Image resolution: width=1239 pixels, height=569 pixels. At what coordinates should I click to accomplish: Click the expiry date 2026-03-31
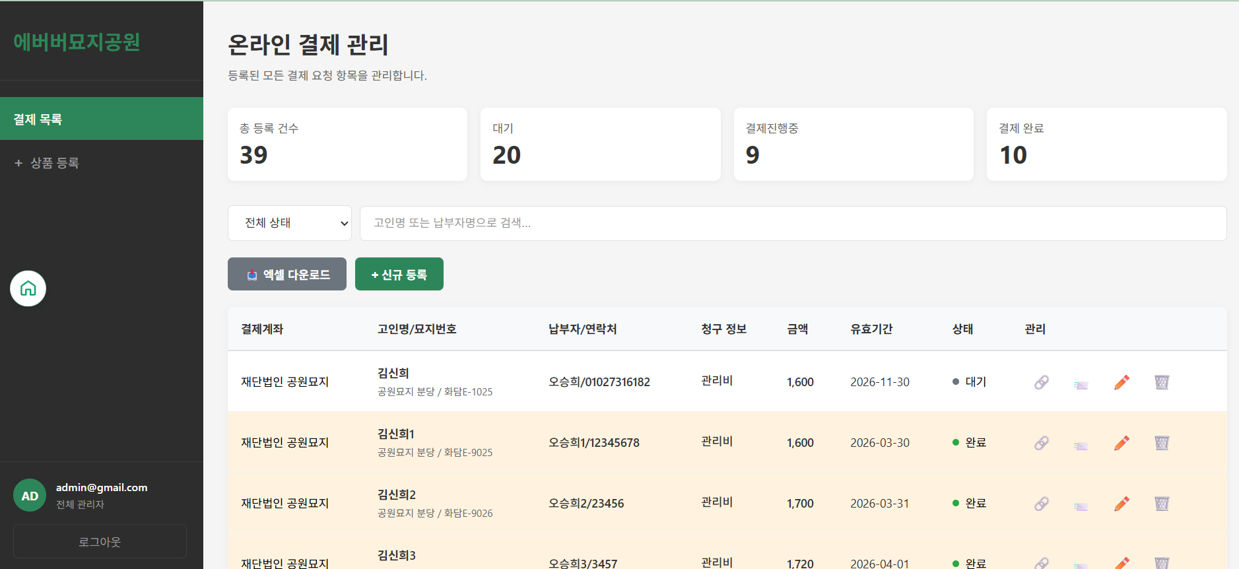880,504
